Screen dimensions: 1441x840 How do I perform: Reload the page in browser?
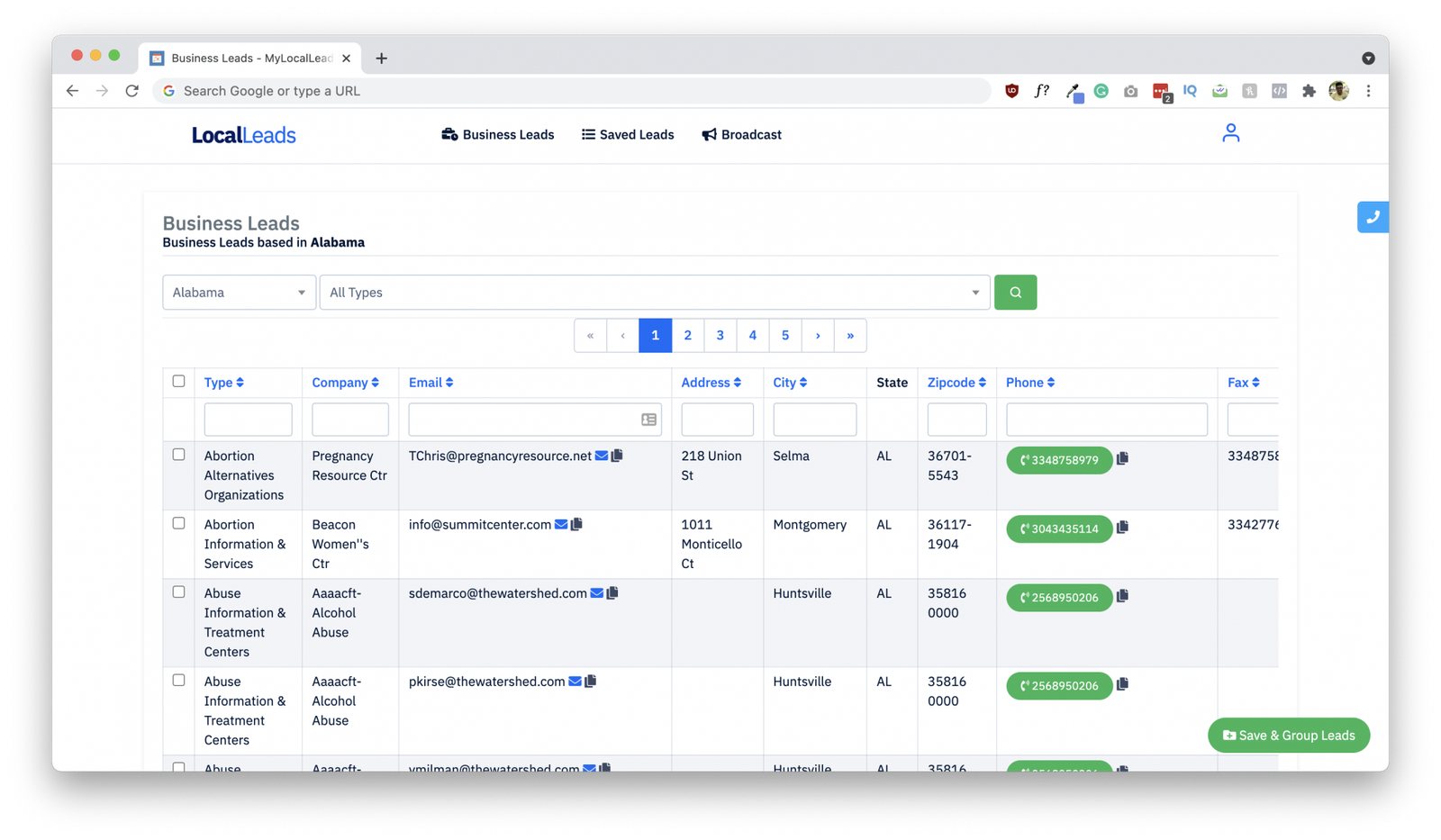click(x=131, y=91)
